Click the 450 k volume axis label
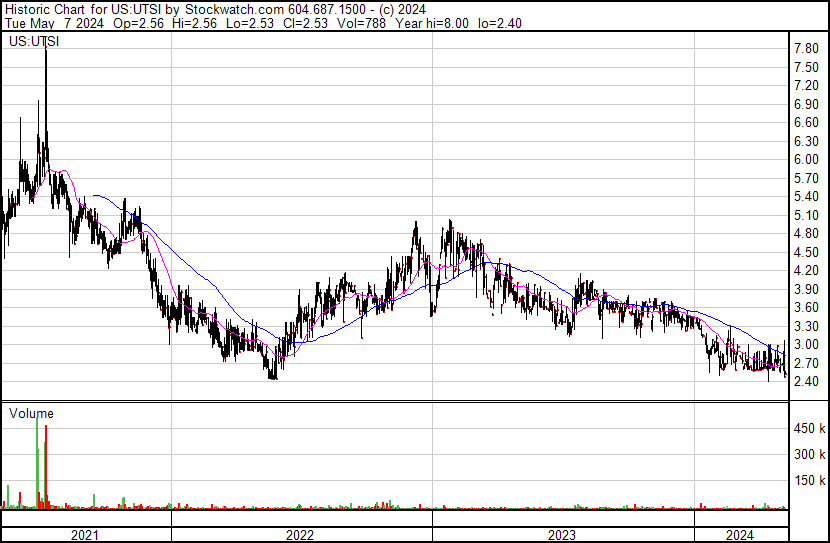The width and height of the screenshot is (830, 543). pos(809,429)
